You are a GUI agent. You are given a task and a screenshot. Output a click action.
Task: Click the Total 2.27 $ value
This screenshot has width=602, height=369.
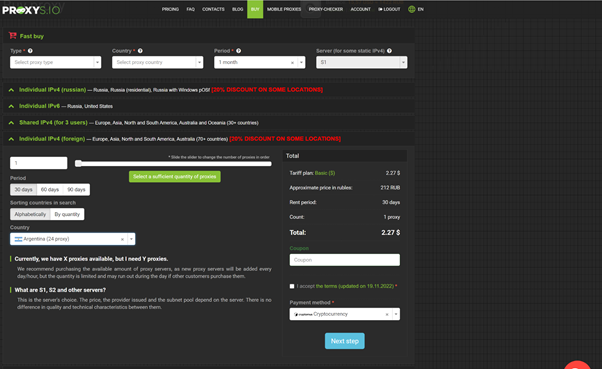tap(390, 233)
